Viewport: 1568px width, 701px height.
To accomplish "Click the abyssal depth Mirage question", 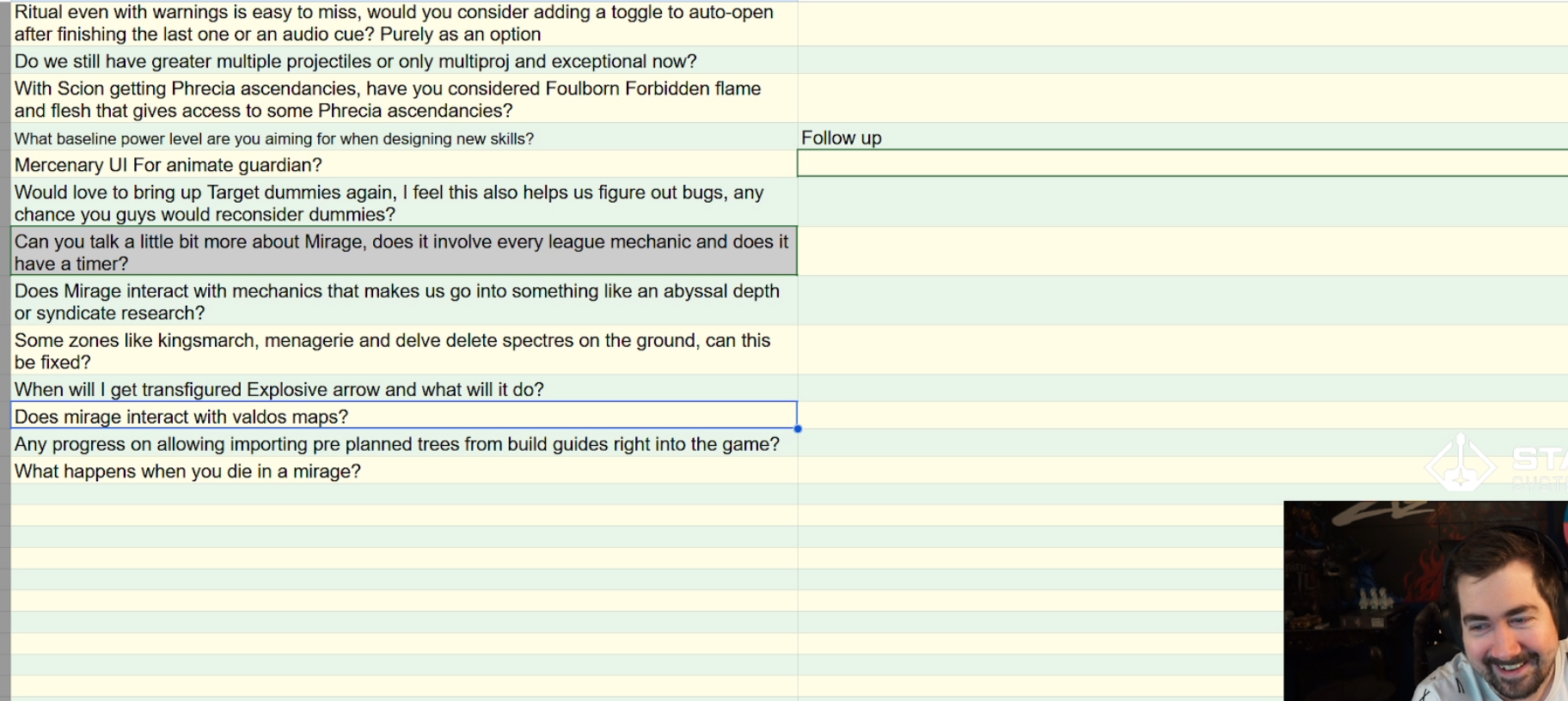I will click(404, 302).
